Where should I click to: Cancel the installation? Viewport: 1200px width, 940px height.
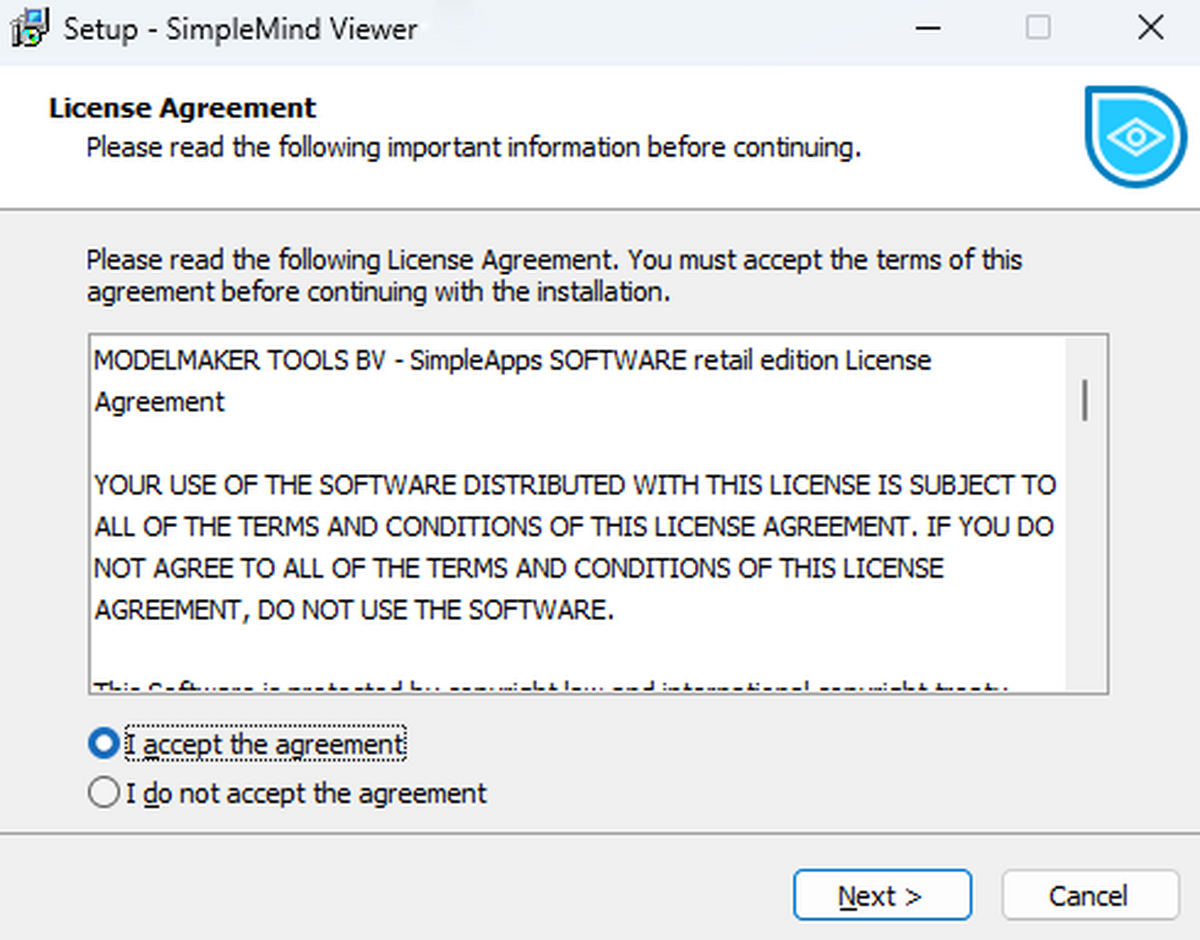pyautogui.click(x=1089, y=895)
